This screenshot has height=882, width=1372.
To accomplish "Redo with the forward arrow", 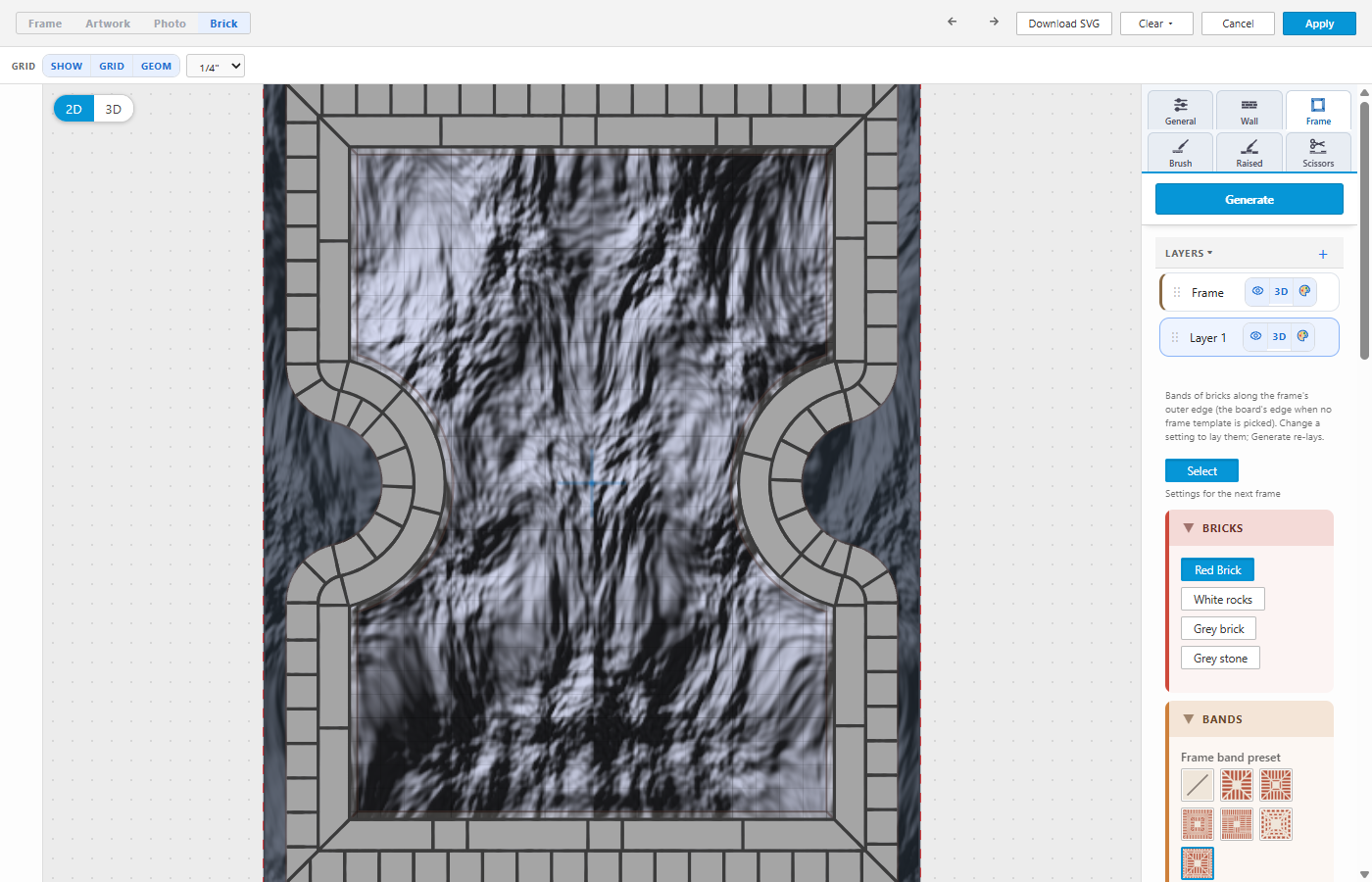I will 994,22.
